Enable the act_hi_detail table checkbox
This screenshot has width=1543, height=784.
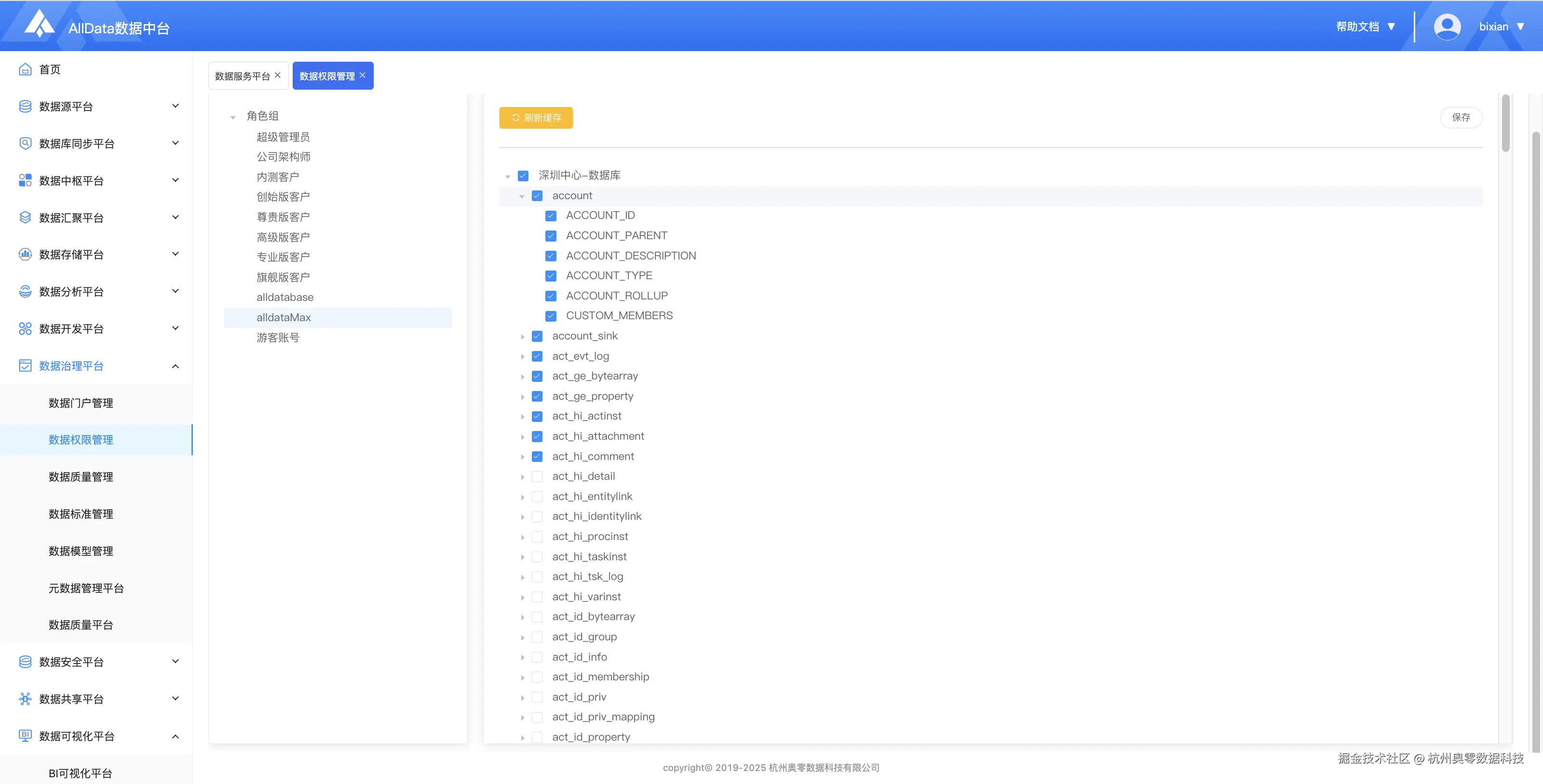[x=537, y=477]
